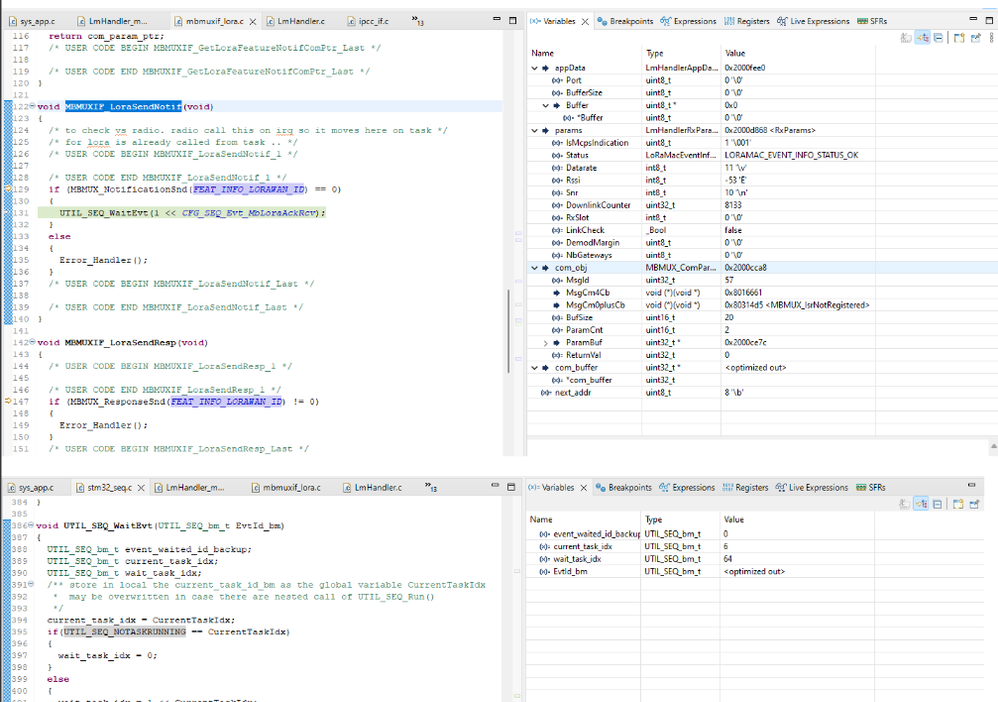The image size is (998, 702).
Task: Open the sys_app.c tab in upper editor
Action: coord(36,20)
